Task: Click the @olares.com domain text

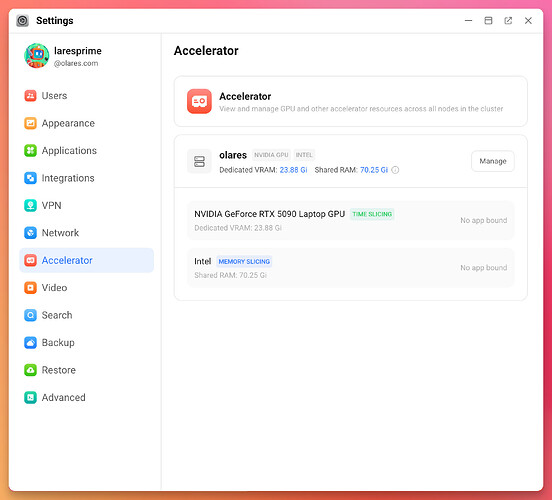Action: coord(76,63)
